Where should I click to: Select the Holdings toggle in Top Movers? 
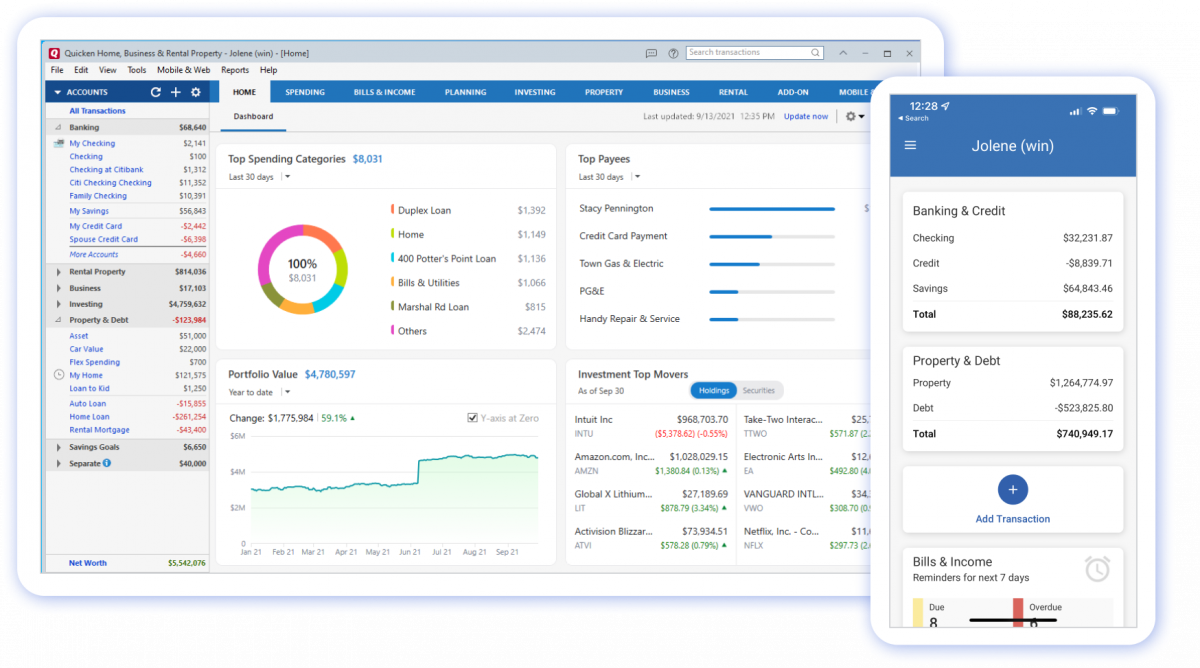(714, 390)
